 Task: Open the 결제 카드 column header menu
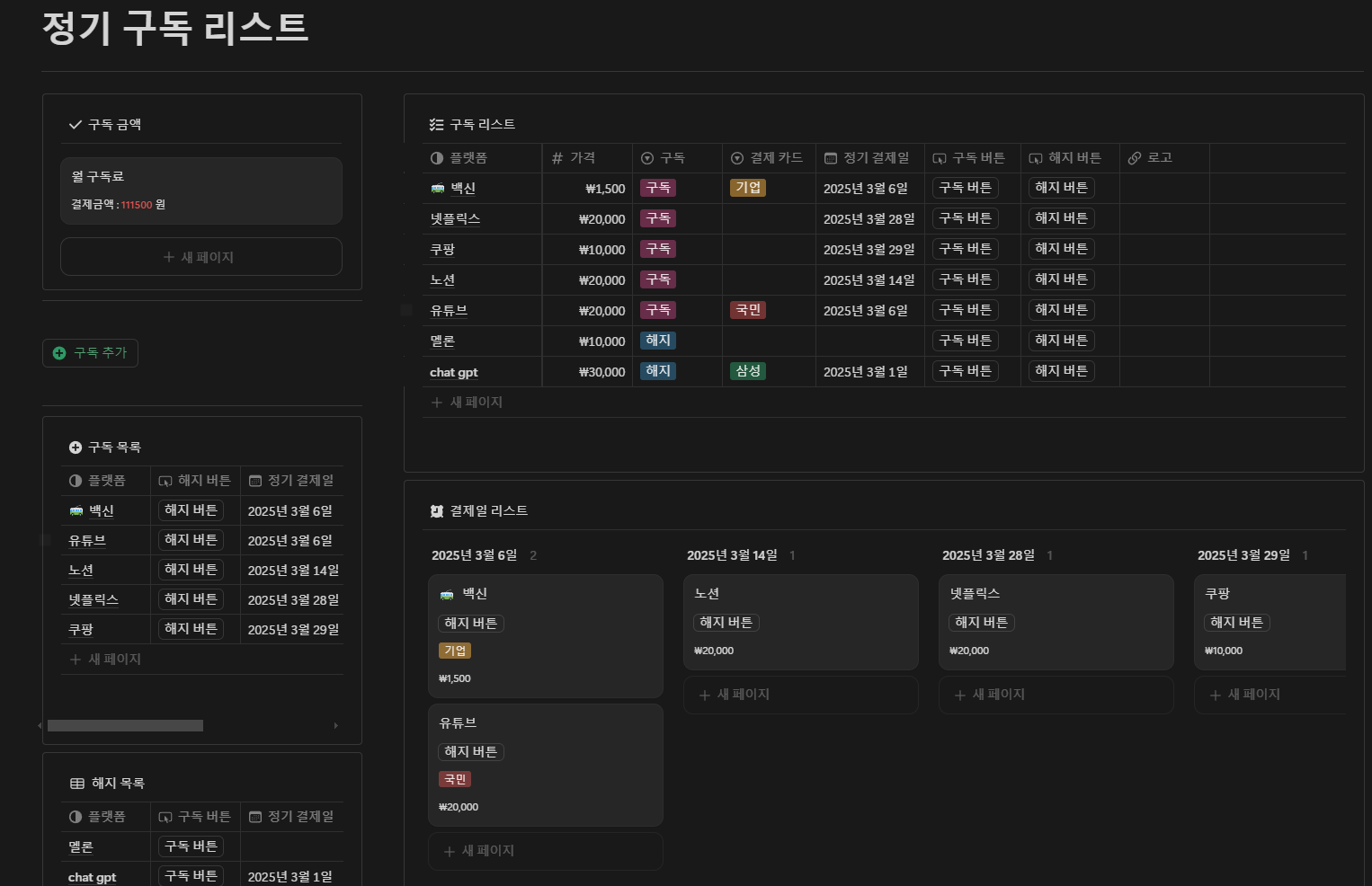click(x=769, y=158)
